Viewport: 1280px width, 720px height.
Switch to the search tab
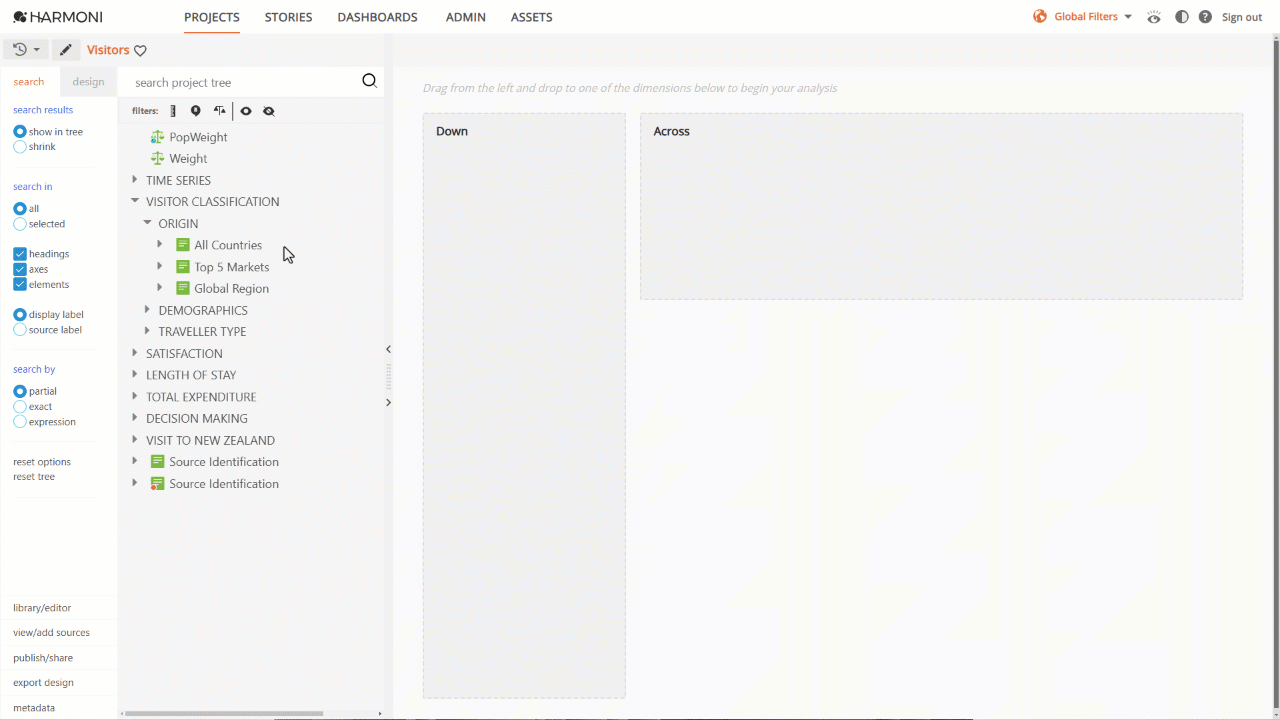pyautogui.click(x=29, y=82)
